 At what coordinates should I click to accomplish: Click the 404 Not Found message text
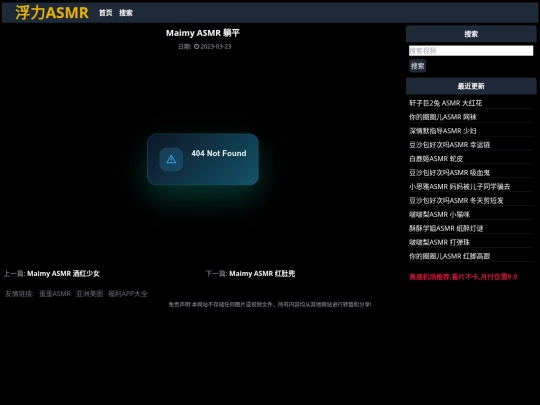pos(219,153)
